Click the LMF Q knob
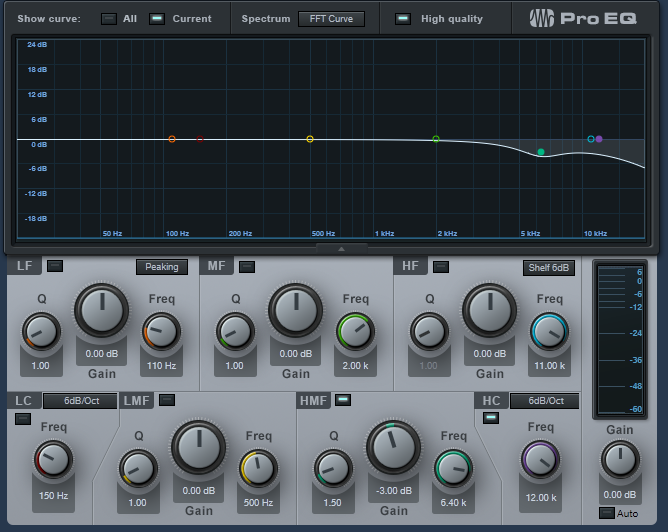Screen dimensions: 668x532 pos(138,469)
